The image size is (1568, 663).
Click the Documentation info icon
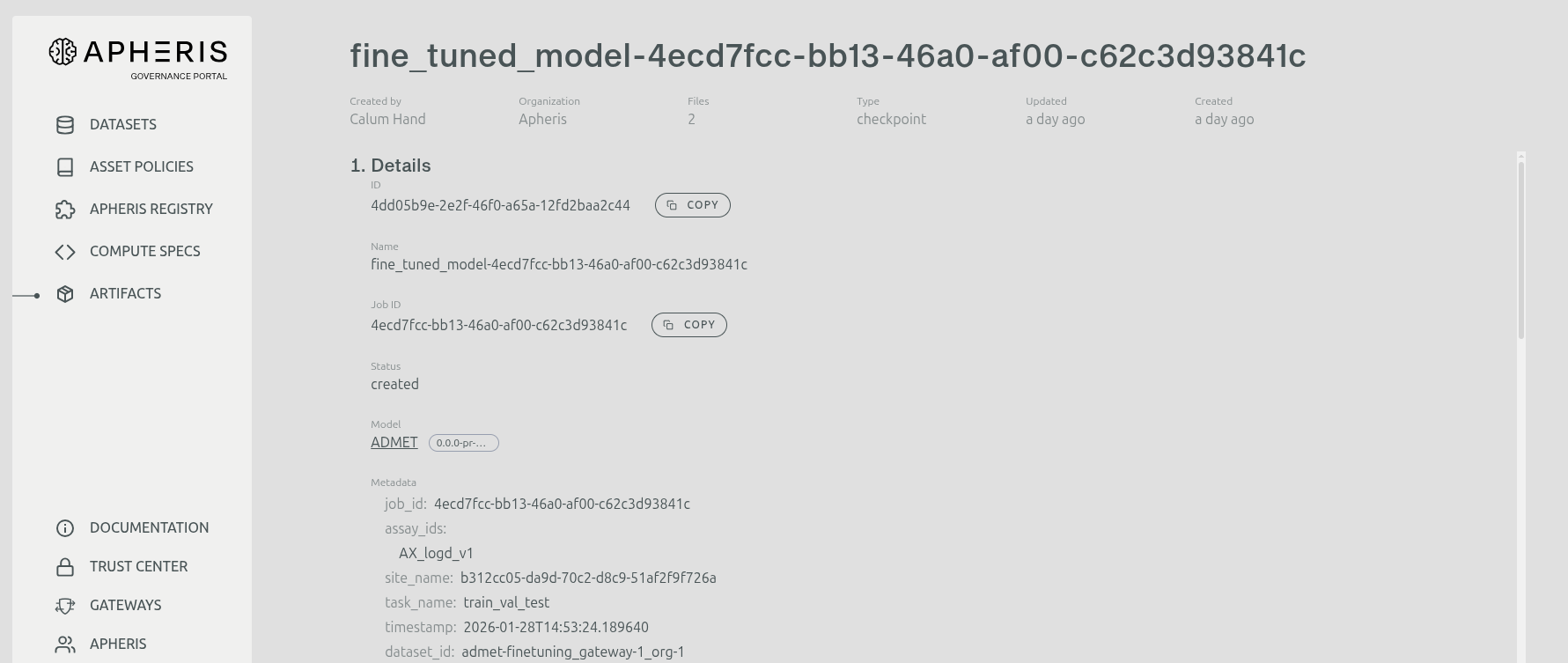pos(65,528)
